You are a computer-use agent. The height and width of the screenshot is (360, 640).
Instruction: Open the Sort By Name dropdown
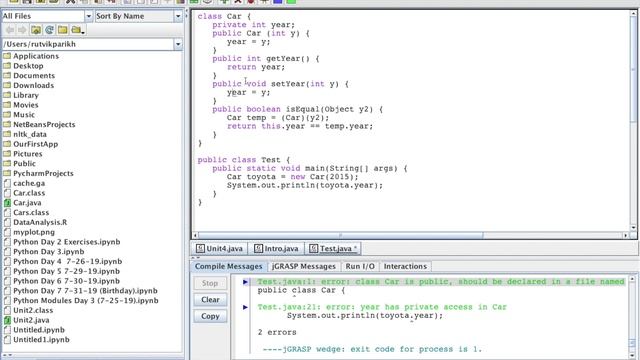coord(178,16)
